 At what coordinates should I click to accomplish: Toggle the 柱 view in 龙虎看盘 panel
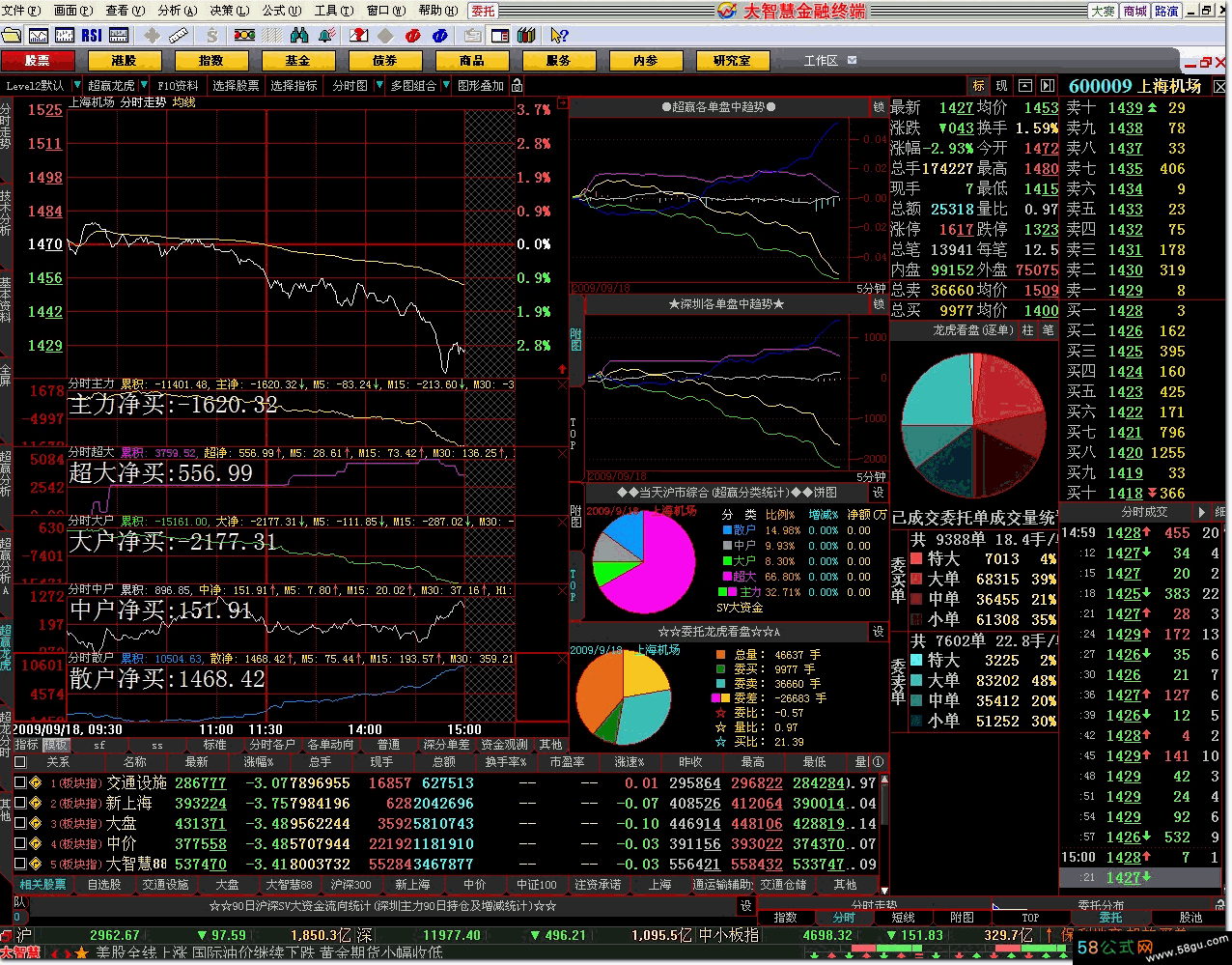(1028, 330)
